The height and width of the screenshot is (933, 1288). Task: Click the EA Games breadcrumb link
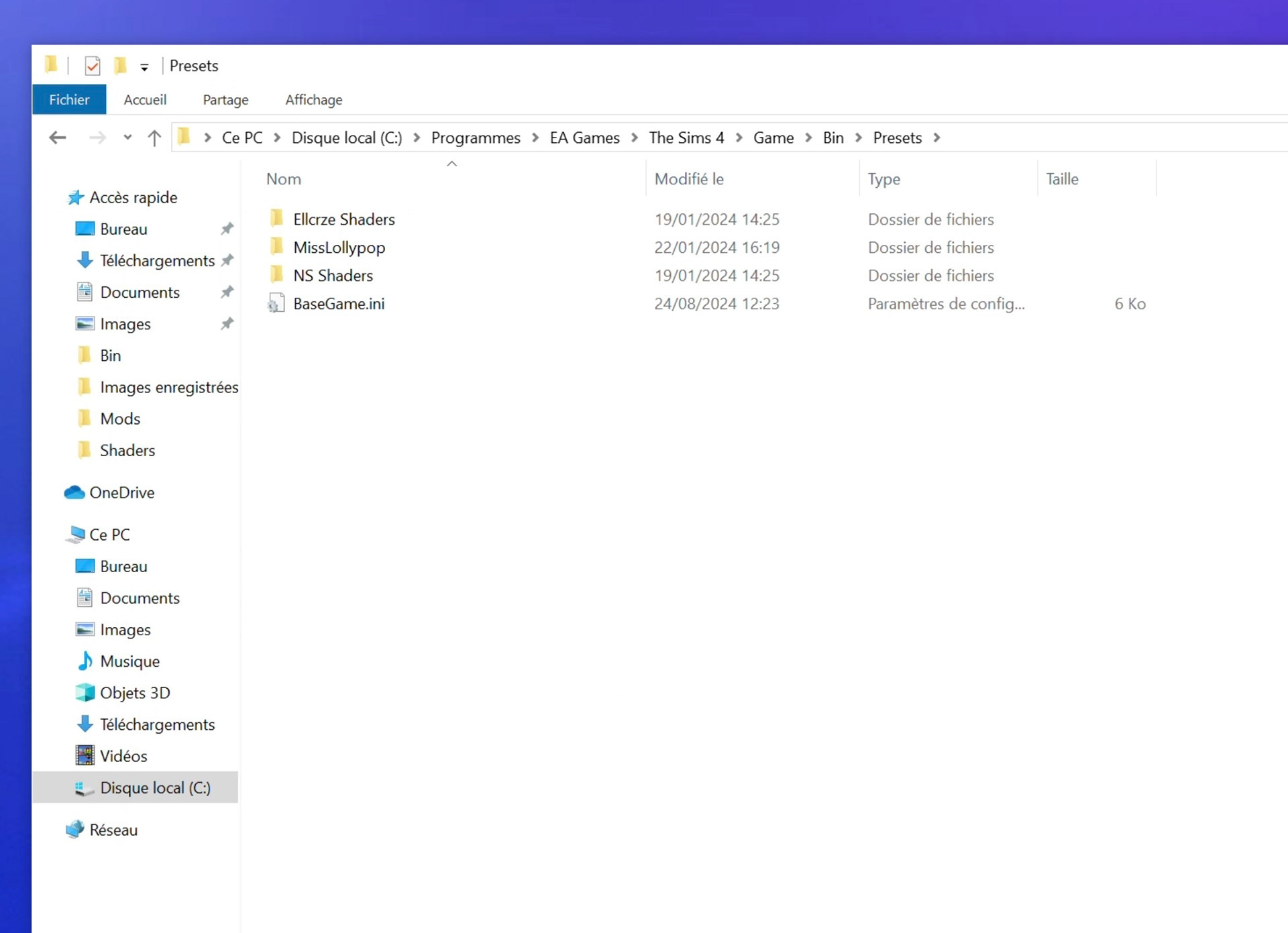pos(584,138)
